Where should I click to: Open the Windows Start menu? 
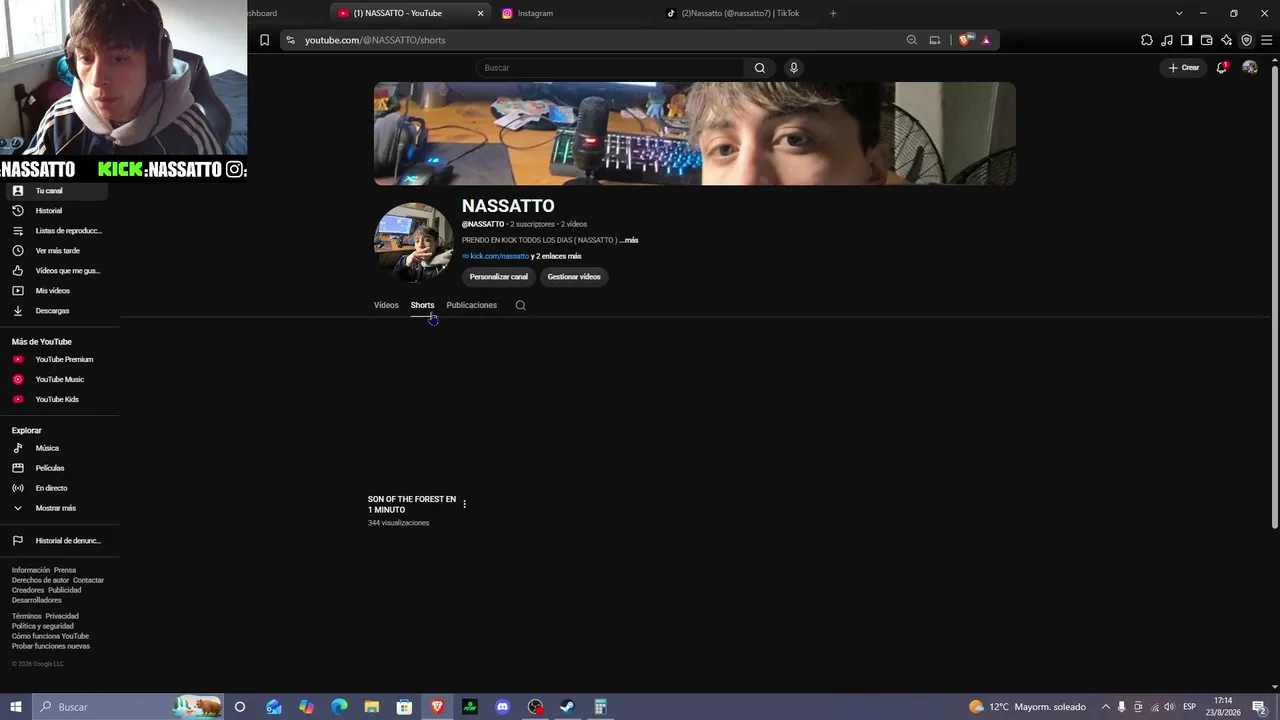coord(16,707)
